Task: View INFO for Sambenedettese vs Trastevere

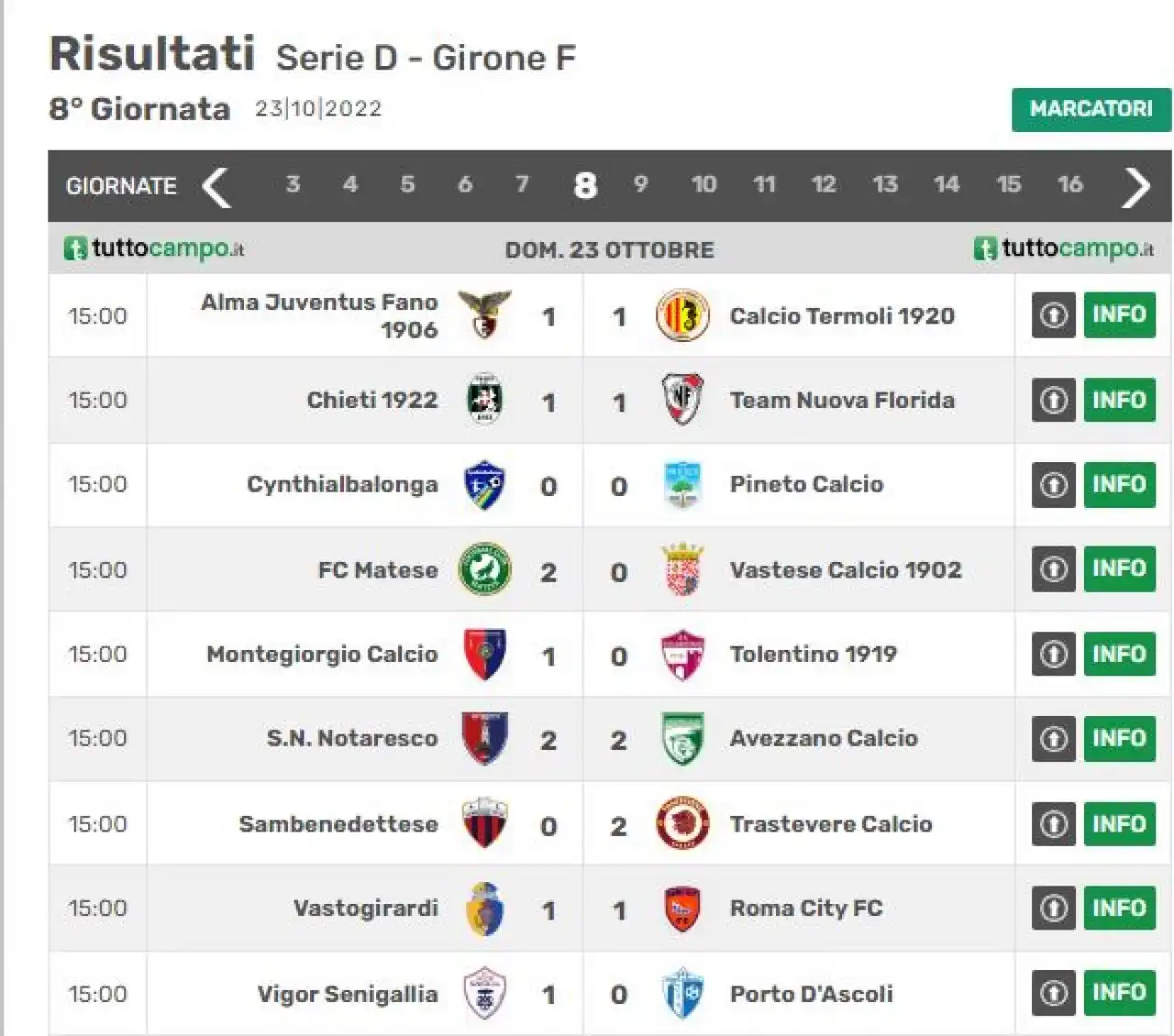Action: coord(1119,823)
